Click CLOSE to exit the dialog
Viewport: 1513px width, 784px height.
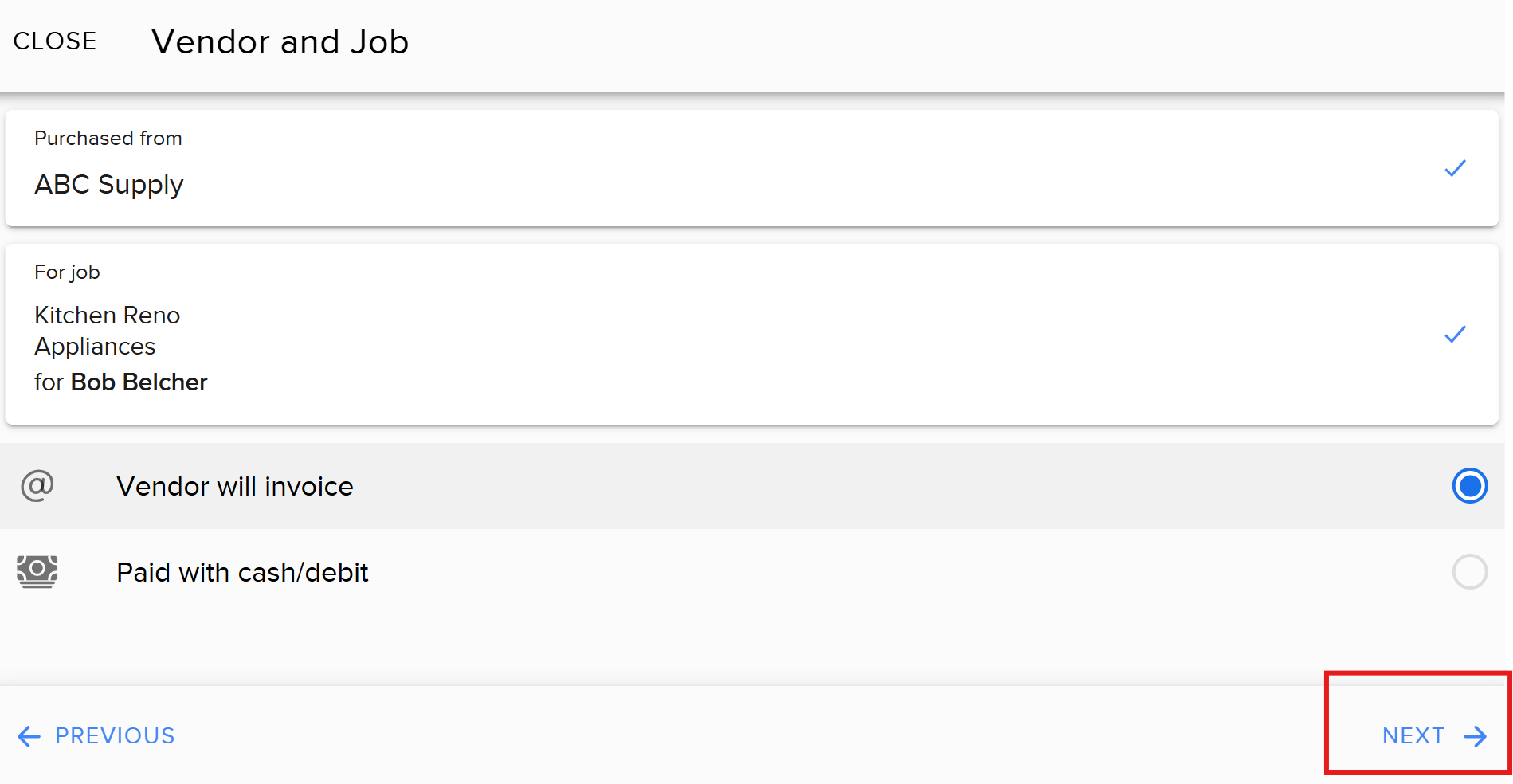53,41
